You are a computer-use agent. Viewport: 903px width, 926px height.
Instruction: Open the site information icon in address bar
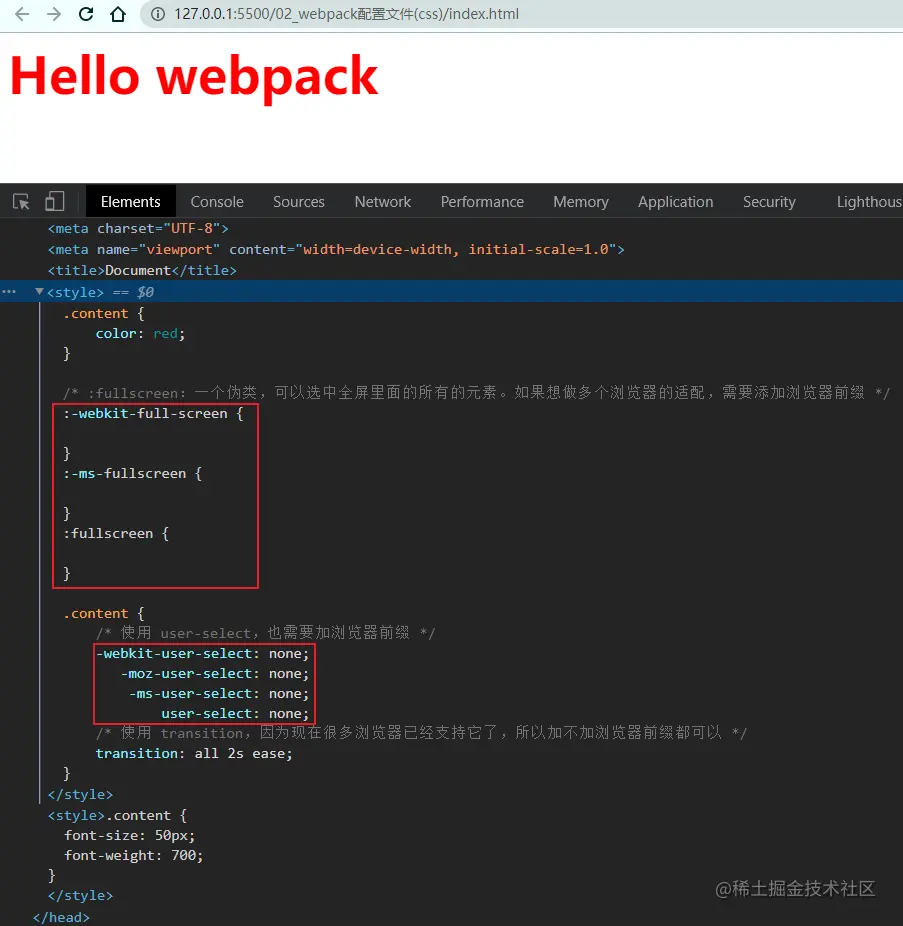click(158, 14)
